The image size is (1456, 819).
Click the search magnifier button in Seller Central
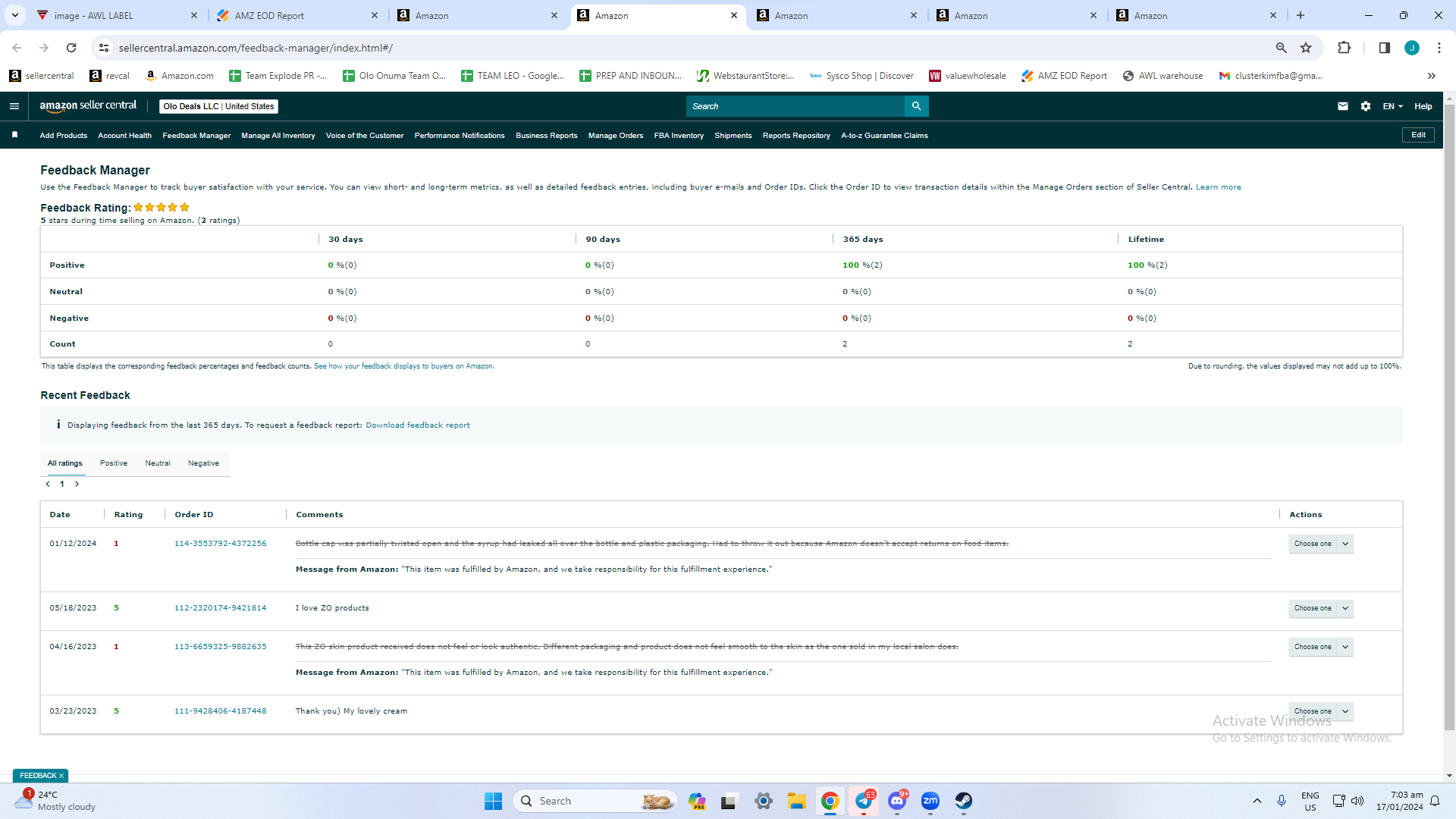[916, 106]
